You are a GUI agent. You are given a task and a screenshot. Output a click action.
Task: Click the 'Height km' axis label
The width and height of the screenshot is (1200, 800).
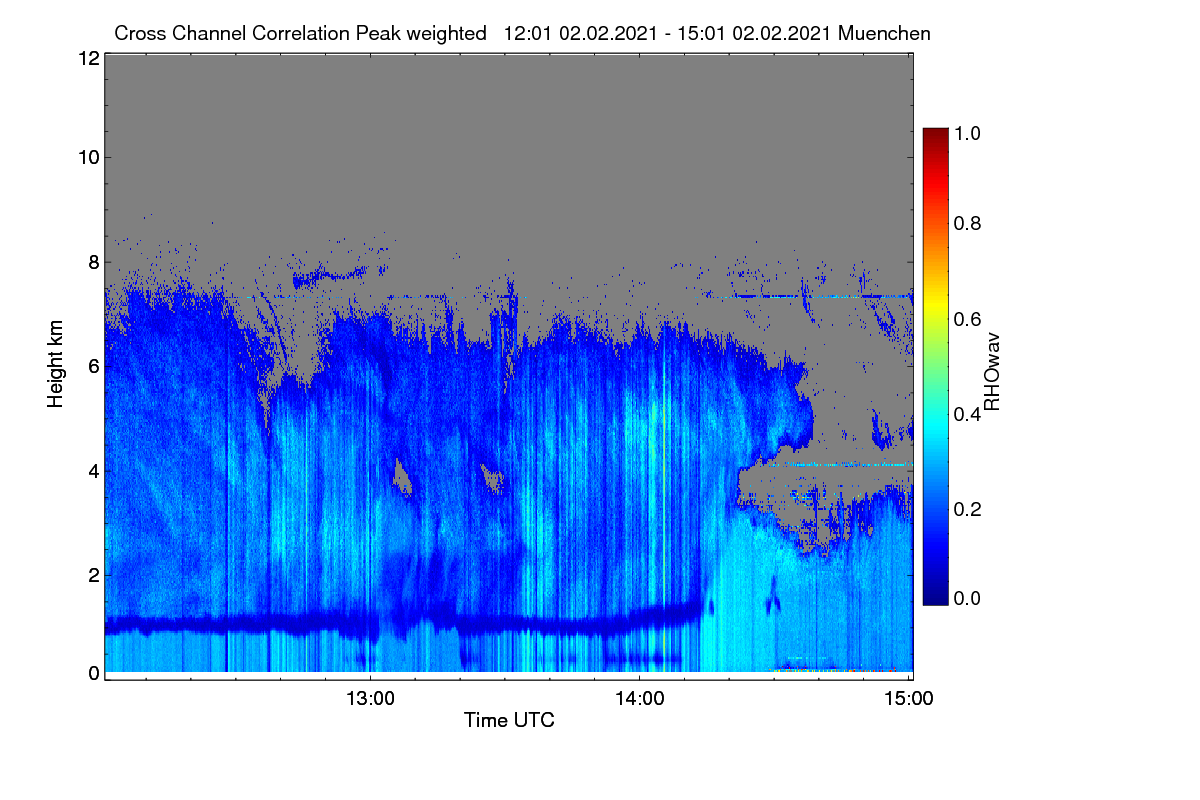56,364
